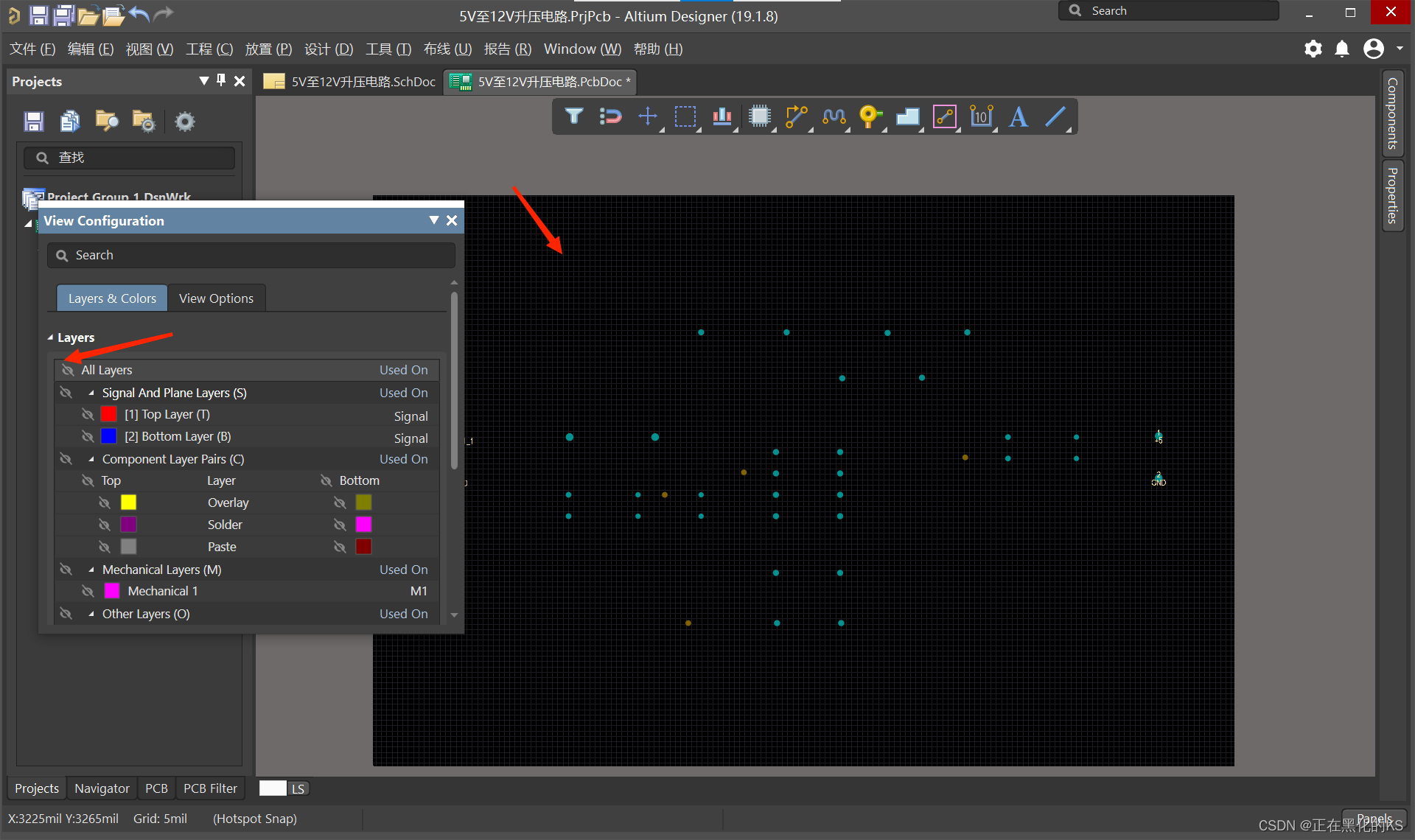Collapse the Mechanical Layers group

pyautogui.click(x=91, y=570)
